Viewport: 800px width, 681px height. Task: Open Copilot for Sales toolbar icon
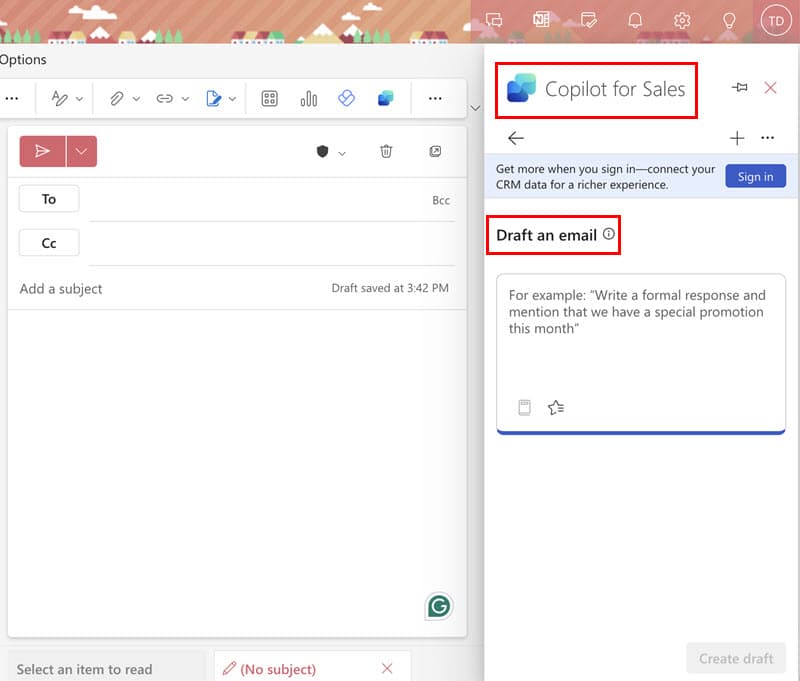(x=386, y=98)
